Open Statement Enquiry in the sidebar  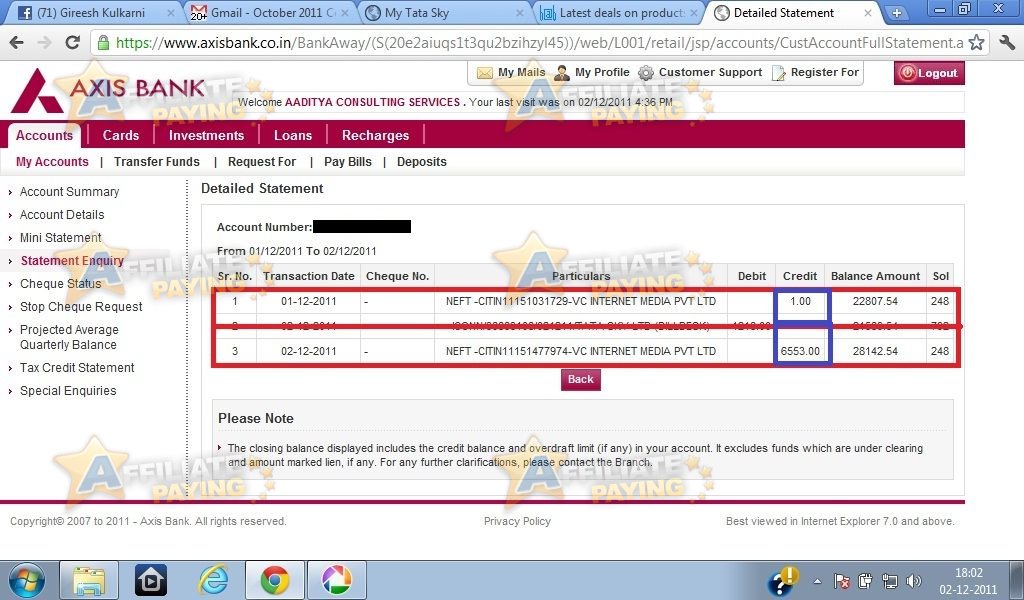[72, 261]
